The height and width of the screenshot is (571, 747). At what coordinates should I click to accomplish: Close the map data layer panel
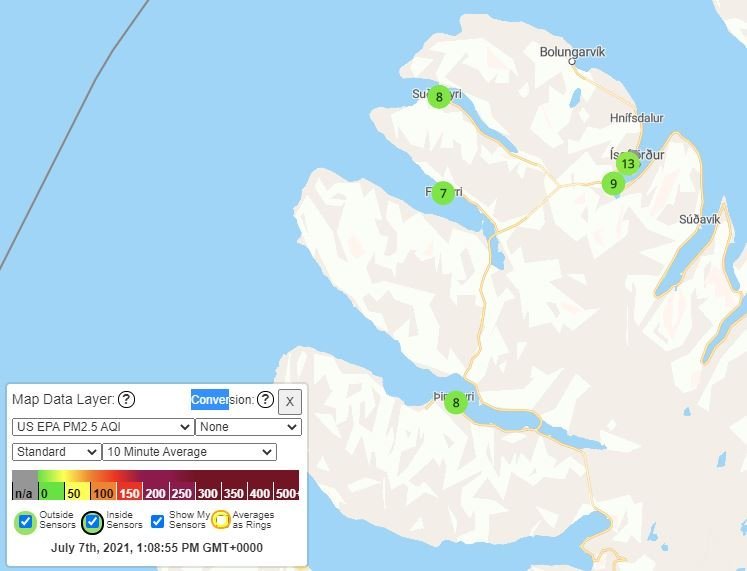click(x=289, y=401)
